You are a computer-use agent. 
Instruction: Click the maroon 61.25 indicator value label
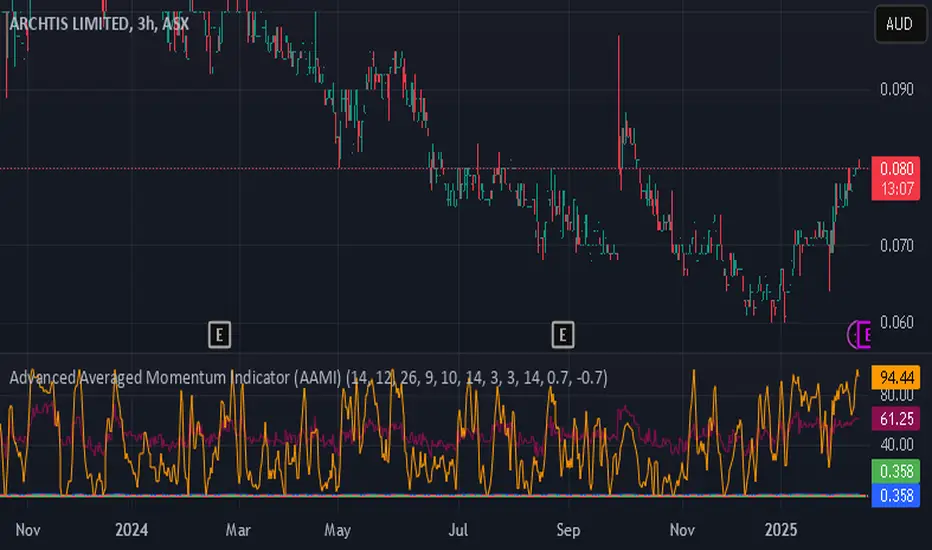coord(896,419)
